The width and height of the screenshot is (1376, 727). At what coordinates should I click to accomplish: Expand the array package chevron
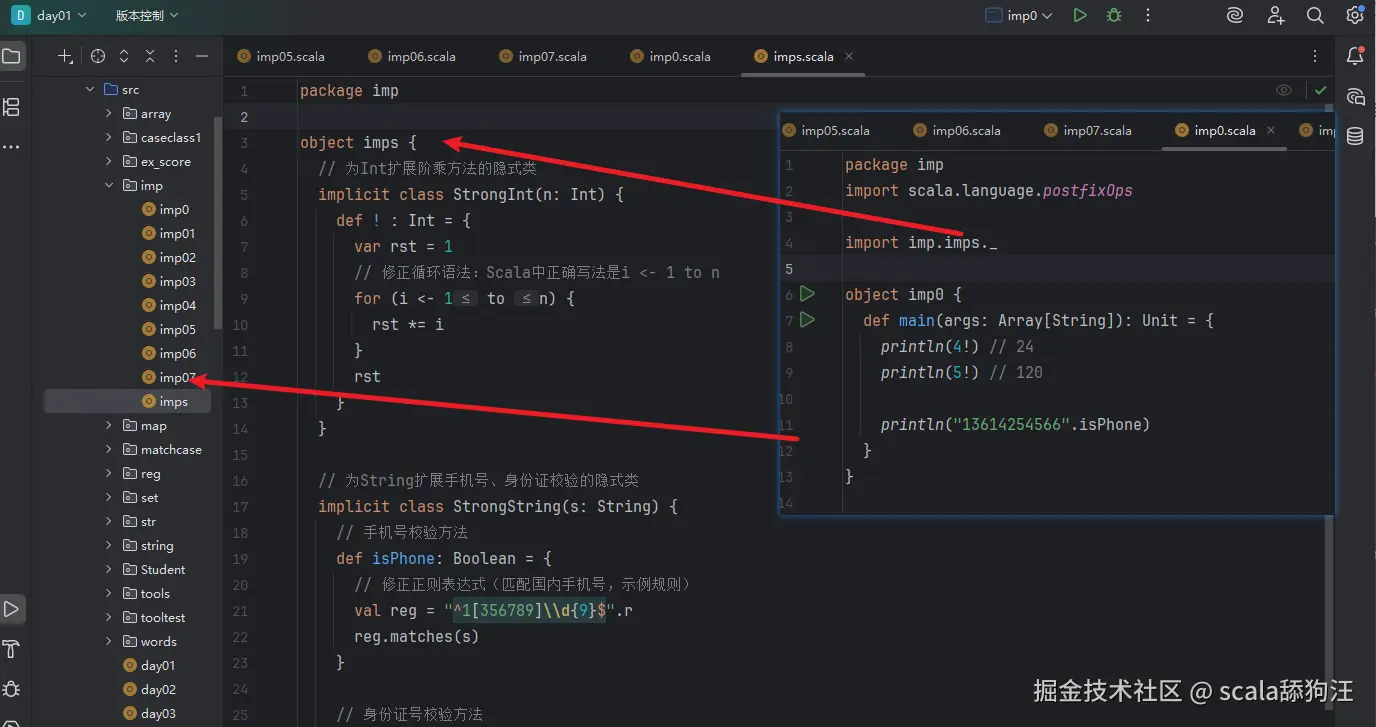point(109,113)
